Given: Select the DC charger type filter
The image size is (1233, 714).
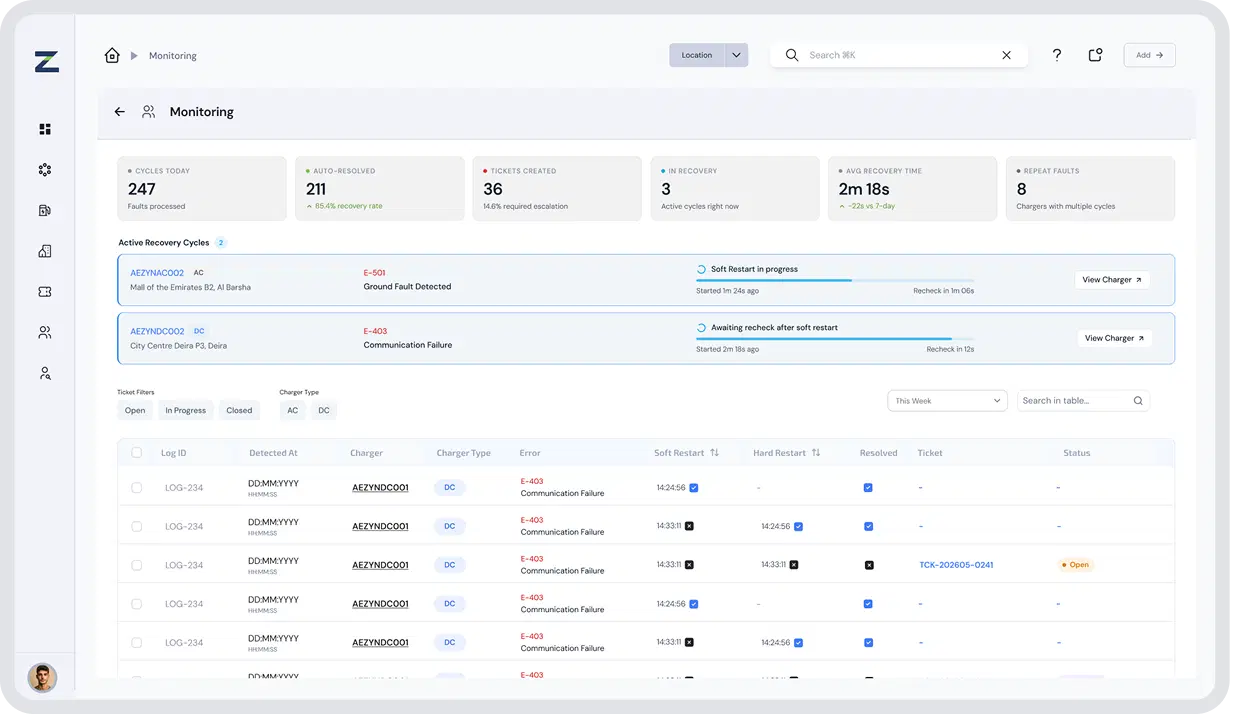Looking at the screenshot, I should tap(324, 410).
